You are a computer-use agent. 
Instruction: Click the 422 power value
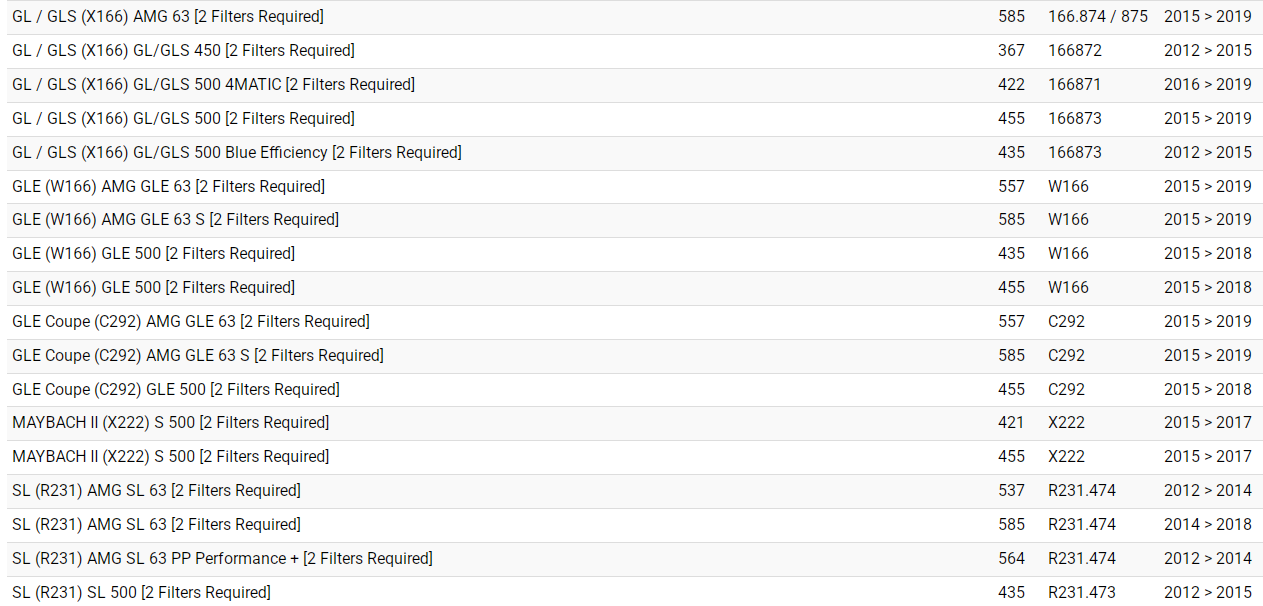click(x=1011, y=85)
